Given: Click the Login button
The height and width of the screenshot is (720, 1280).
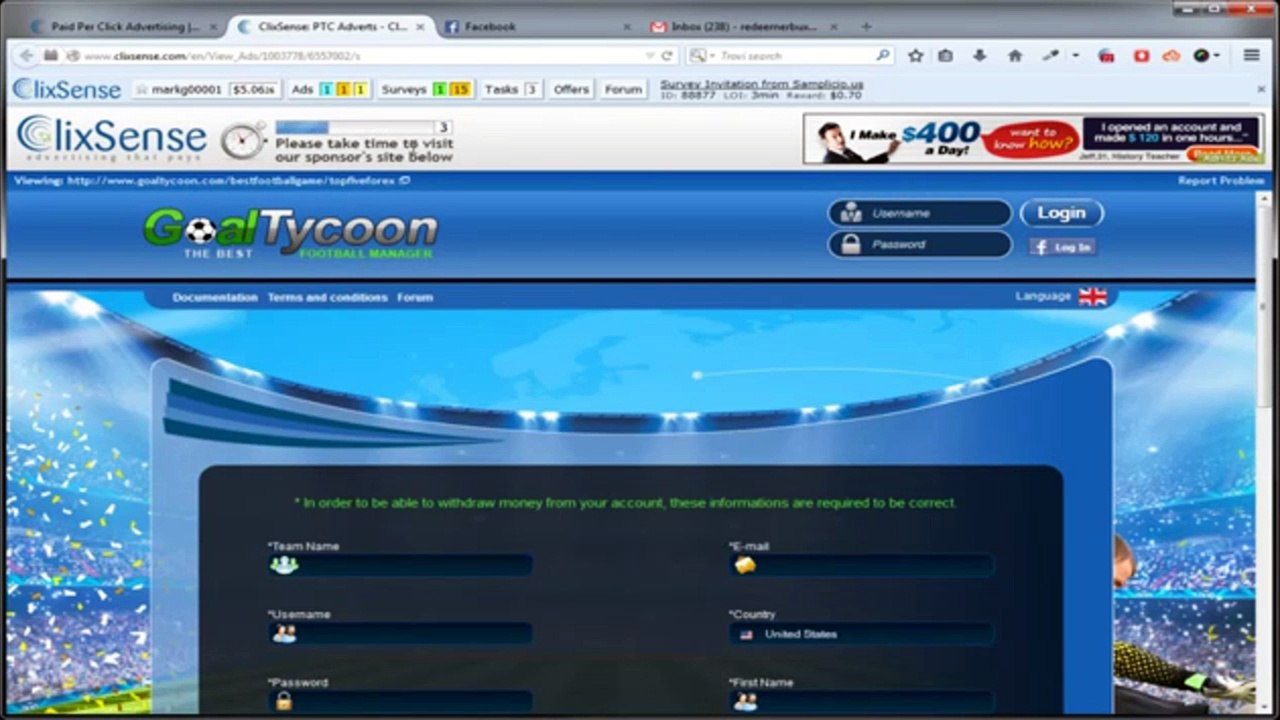Looking at the screenshot, I should (x=1061, y=213).
